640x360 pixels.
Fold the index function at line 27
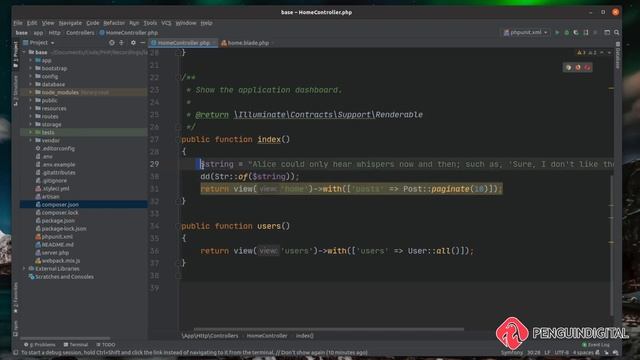pyautogui.click(x=178, y=140)
